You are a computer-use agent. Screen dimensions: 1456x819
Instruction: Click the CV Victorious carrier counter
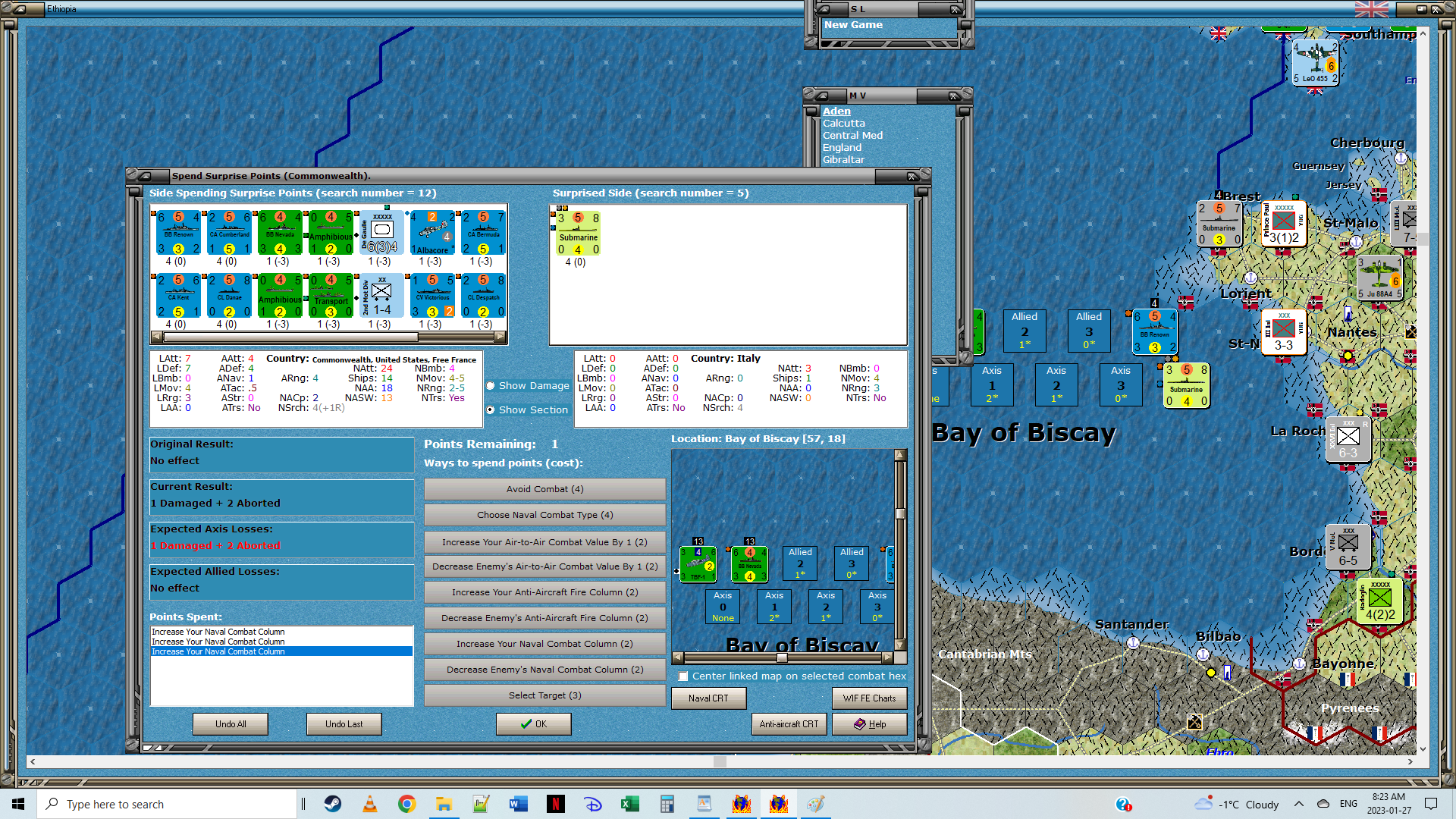point(432,297)
